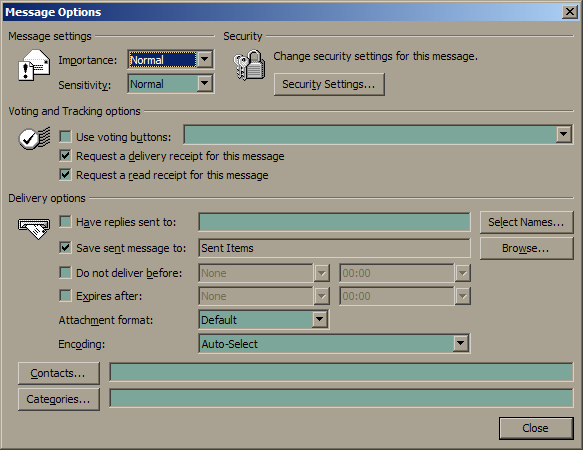Expand the Encoding Auto-Select dropdown
The width and height of the screenshot is (583, 450).
tap(460, 343)
